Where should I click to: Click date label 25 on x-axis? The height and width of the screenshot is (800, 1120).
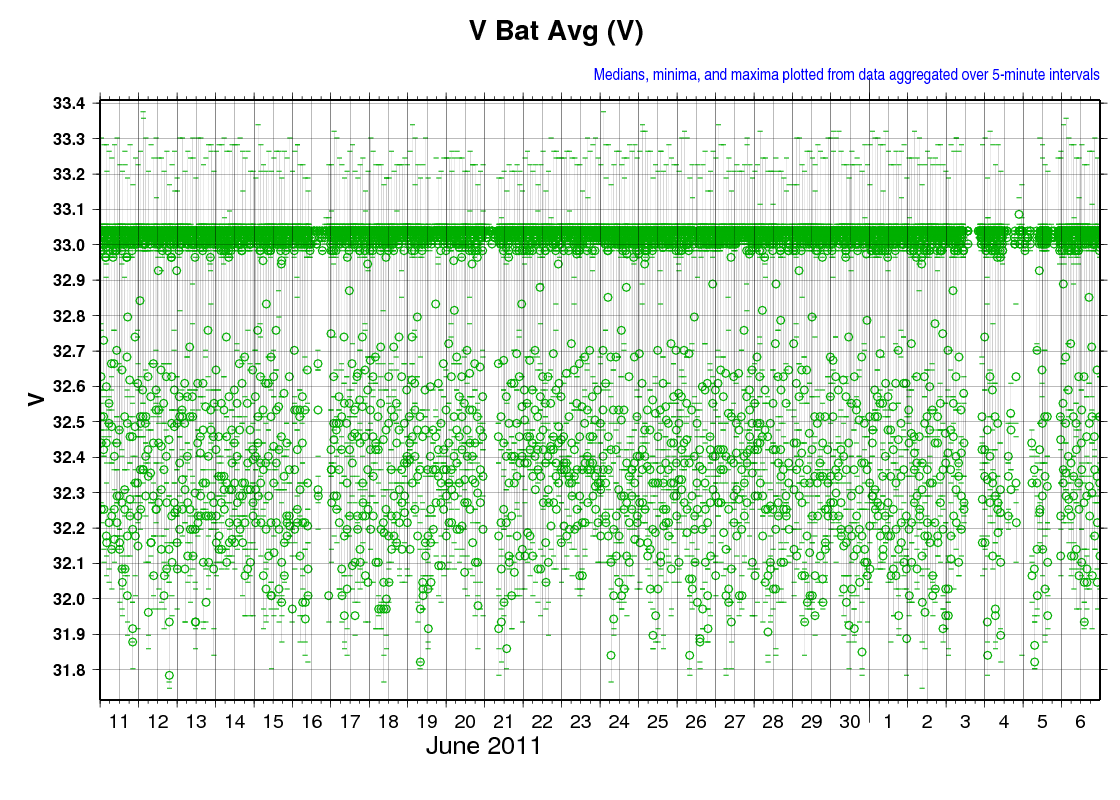pyautogui.click(x=658, y=721)
